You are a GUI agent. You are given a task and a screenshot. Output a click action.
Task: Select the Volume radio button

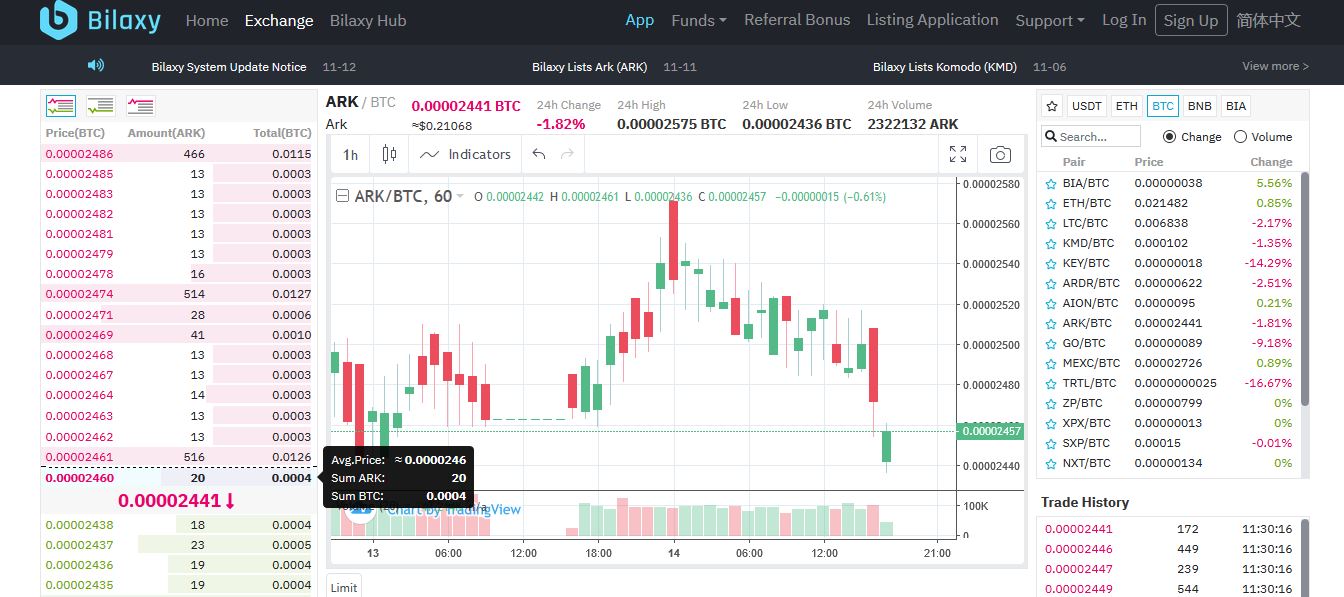click(1240, 137)
